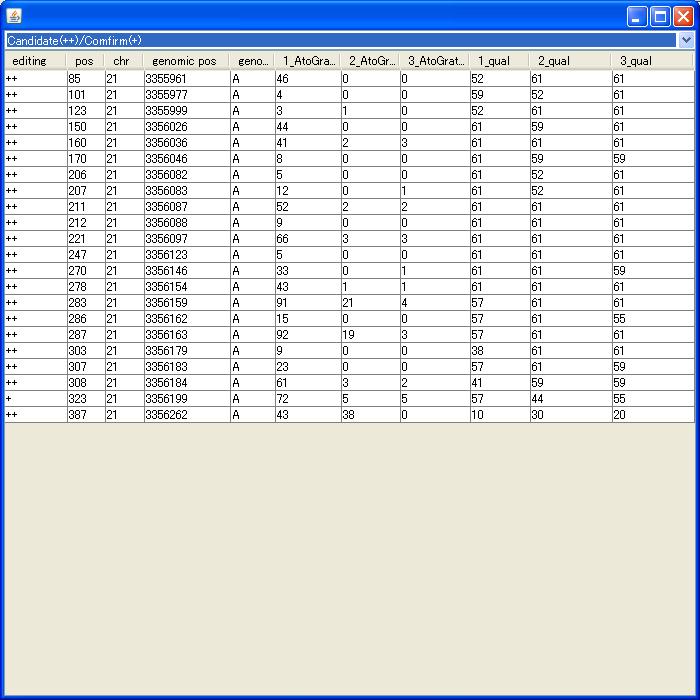700x700 pixels.
Task: Click 1_qual value 41 in row 308
Action: pyautogui.click(x=500, y=383)
